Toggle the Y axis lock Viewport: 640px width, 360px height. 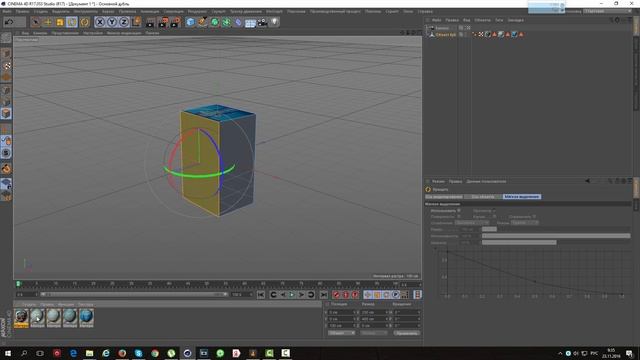click(112, 22)
